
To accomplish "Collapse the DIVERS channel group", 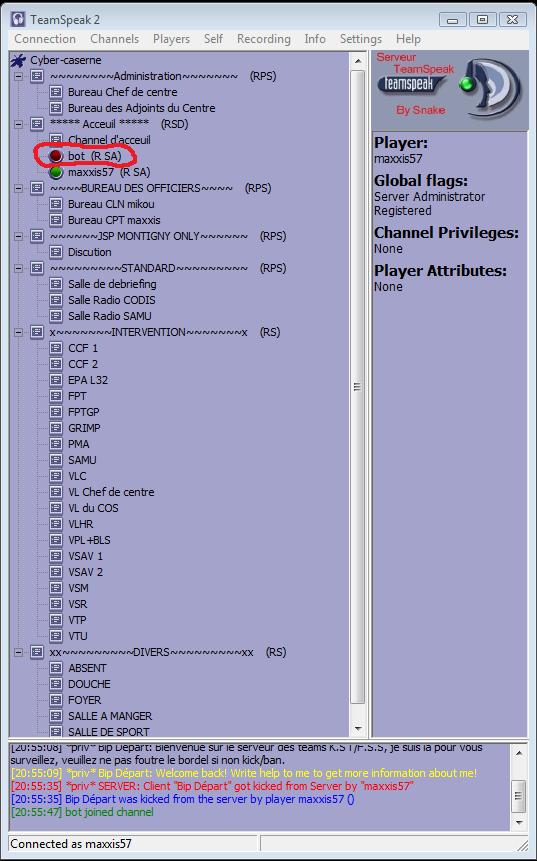I will pos(19,652).
